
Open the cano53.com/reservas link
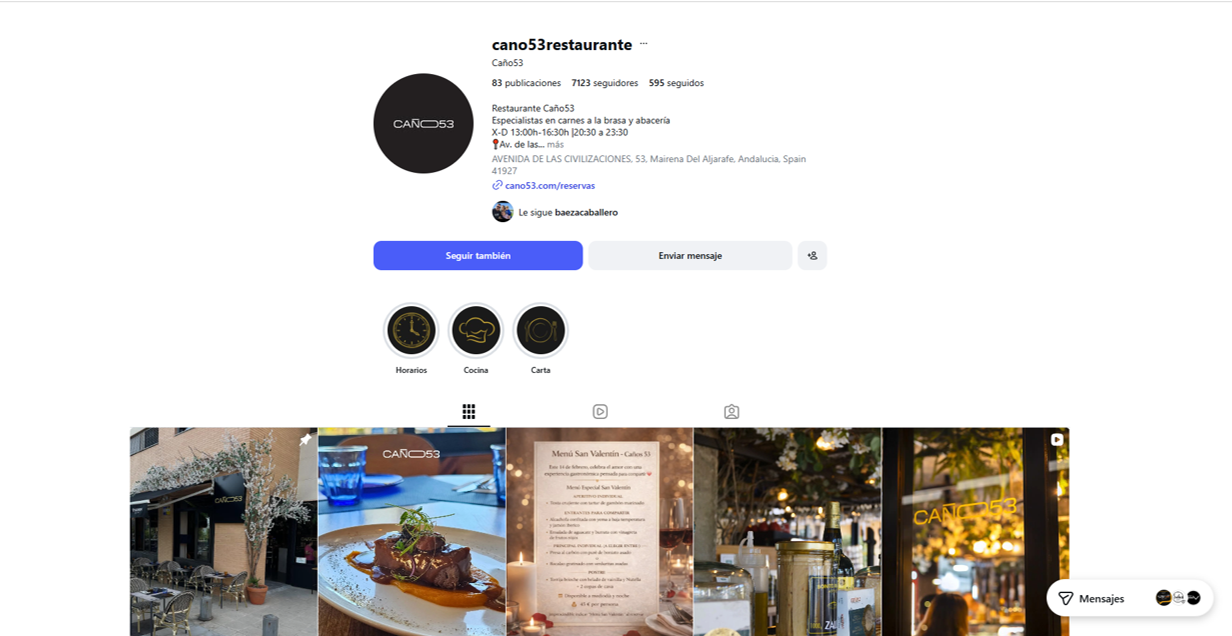549,186
